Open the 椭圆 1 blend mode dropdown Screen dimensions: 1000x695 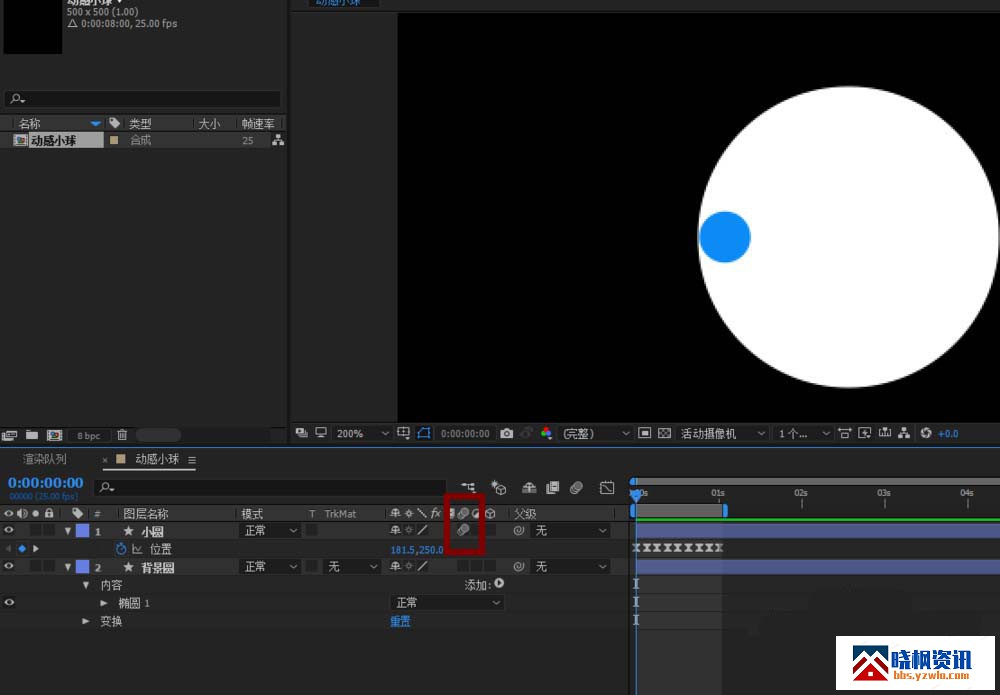[447, 603]
